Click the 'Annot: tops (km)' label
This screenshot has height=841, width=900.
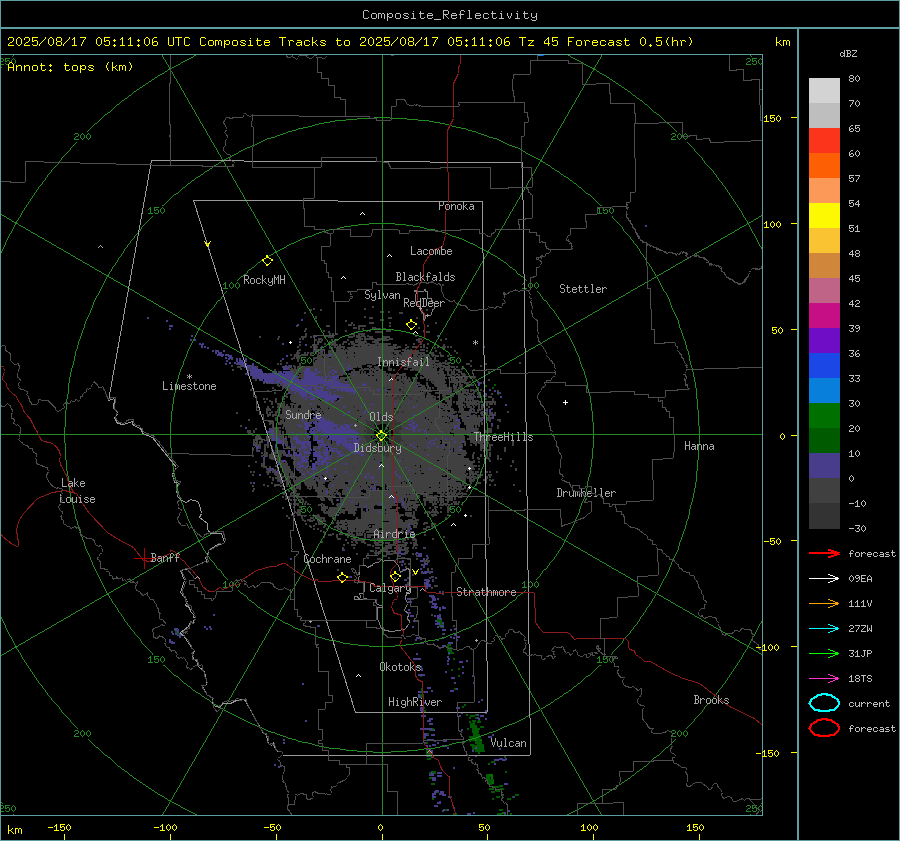click(x=70, y=67)
